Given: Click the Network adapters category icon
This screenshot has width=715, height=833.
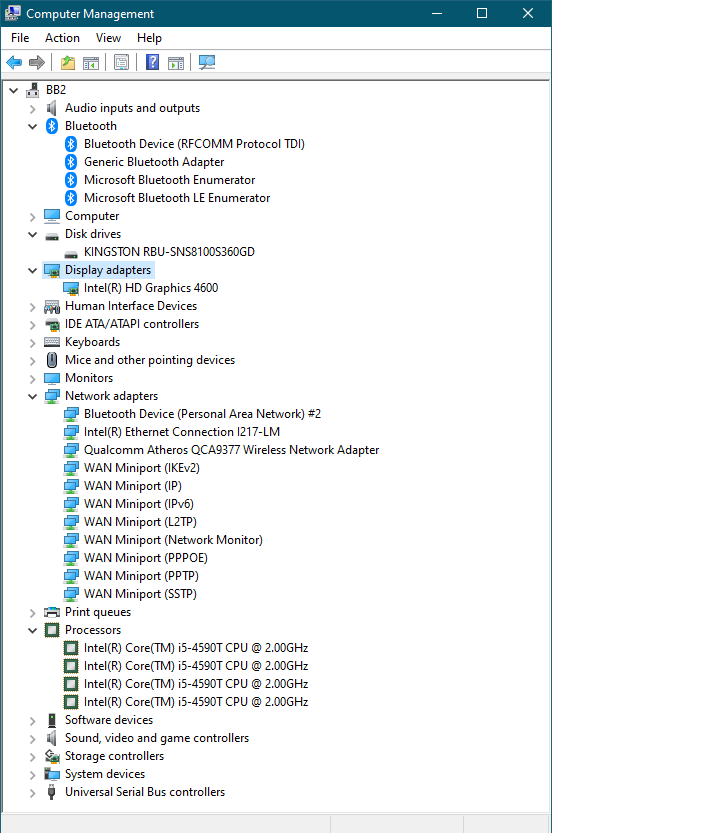Looking at the screenshot, I should pyautogui.click(x=52, y=396).
